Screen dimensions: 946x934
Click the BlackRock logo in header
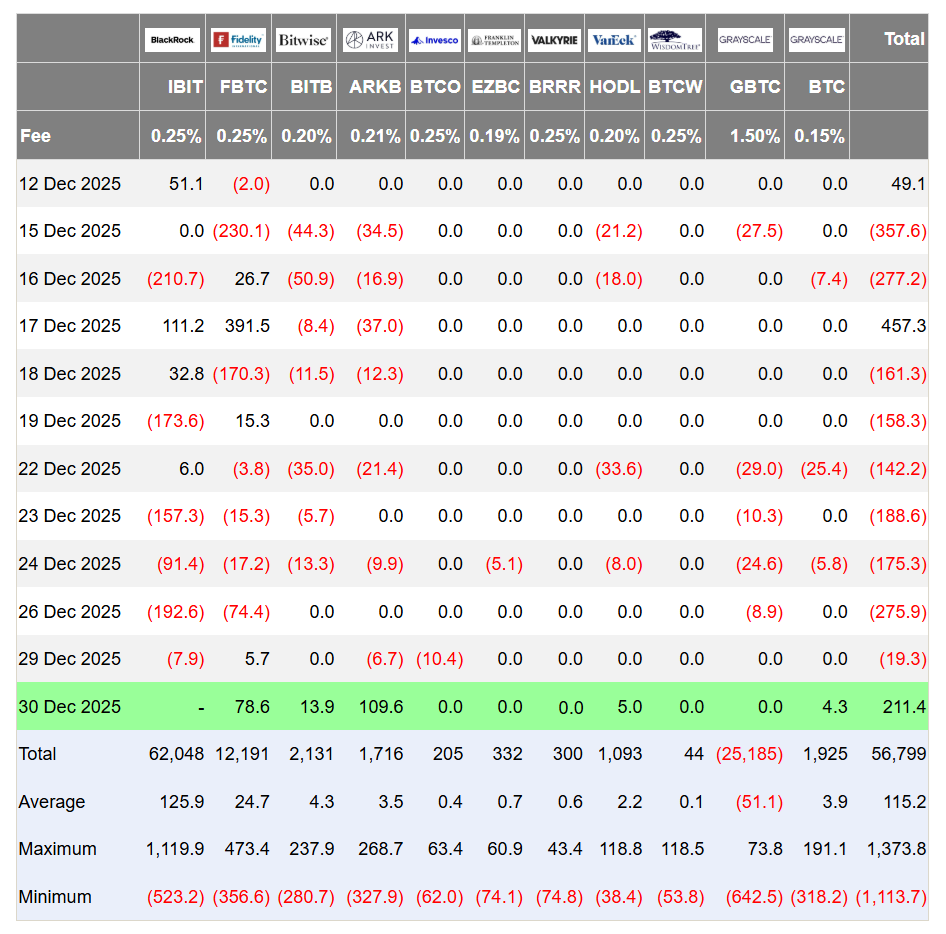pos(172,40)
